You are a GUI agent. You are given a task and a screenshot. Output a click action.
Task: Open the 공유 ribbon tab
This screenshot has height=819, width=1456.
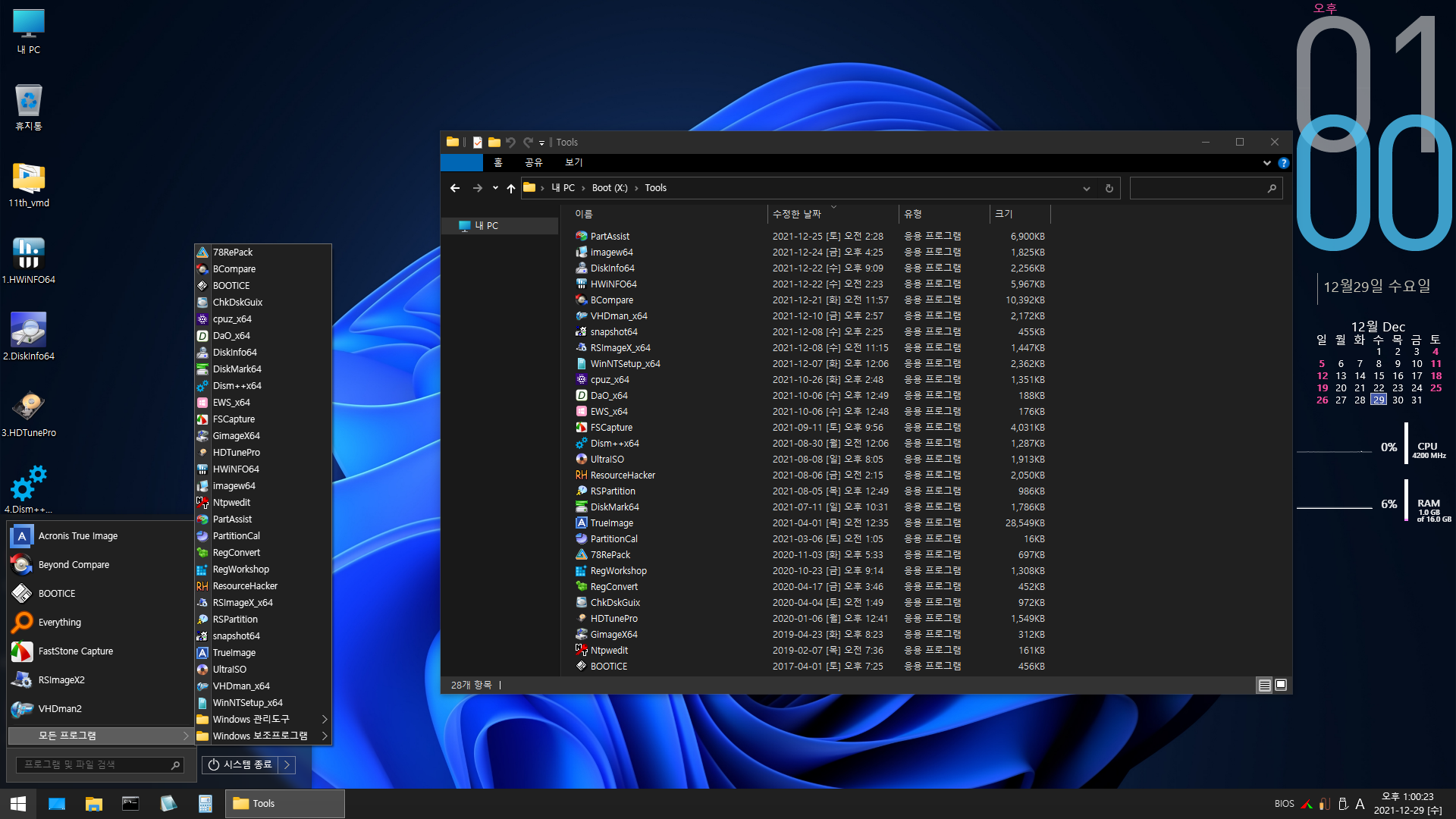coord(533,163)
